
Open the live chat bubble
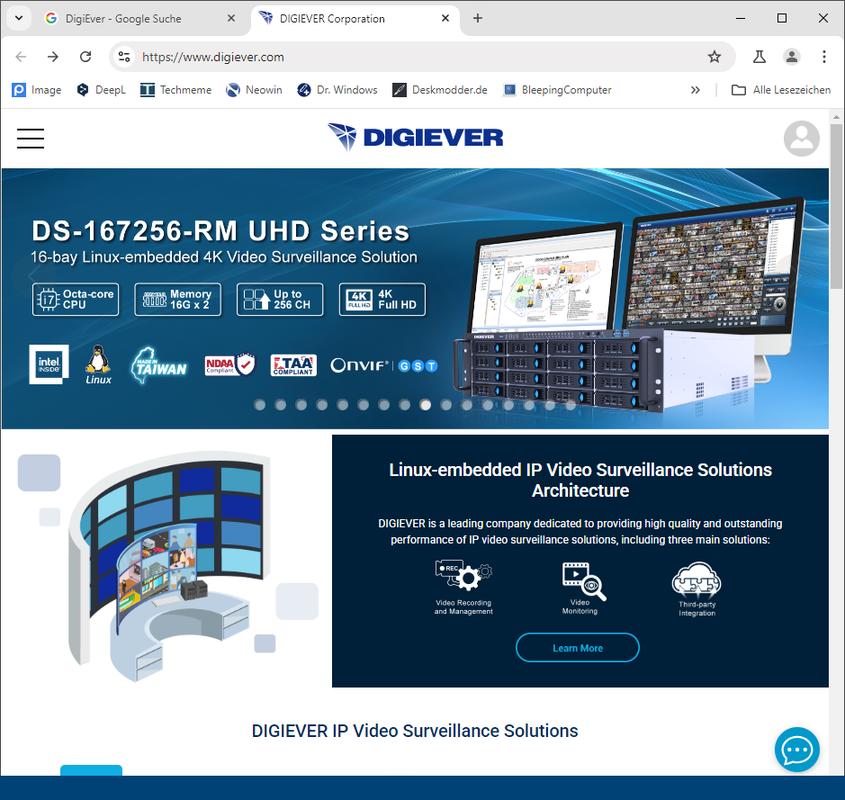(x=797, y=749)
